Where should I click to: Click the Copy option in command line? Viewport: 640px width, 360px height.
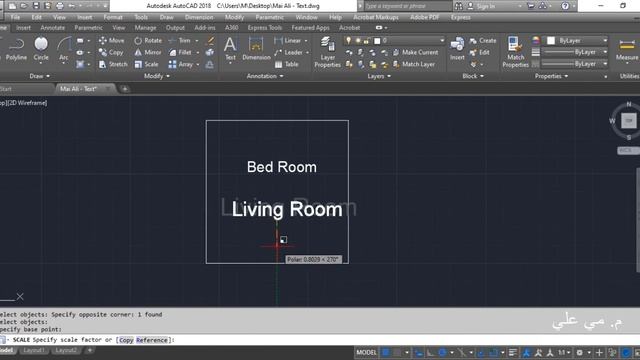pyautogui.click(x=126, y=340)
